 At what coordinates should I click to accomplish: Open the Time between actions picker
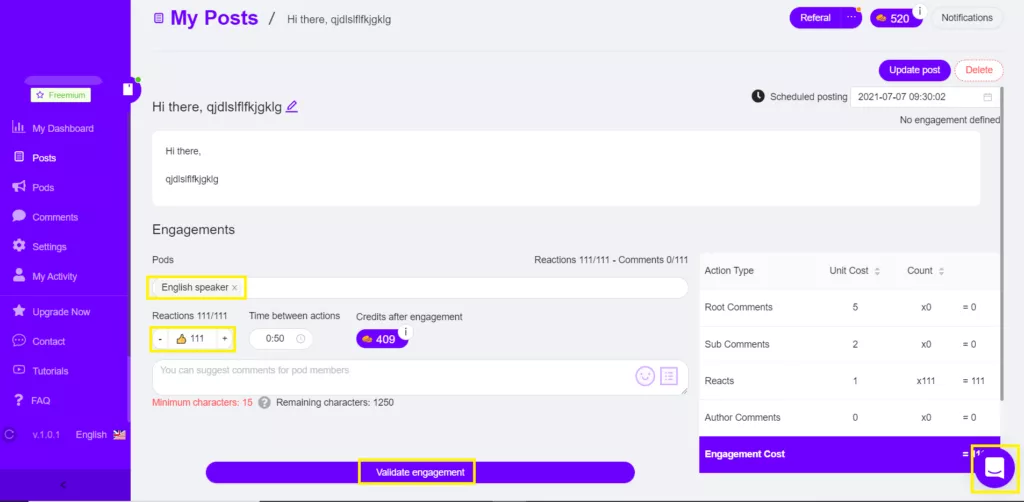pyautogui.click(x=281, y=339)
